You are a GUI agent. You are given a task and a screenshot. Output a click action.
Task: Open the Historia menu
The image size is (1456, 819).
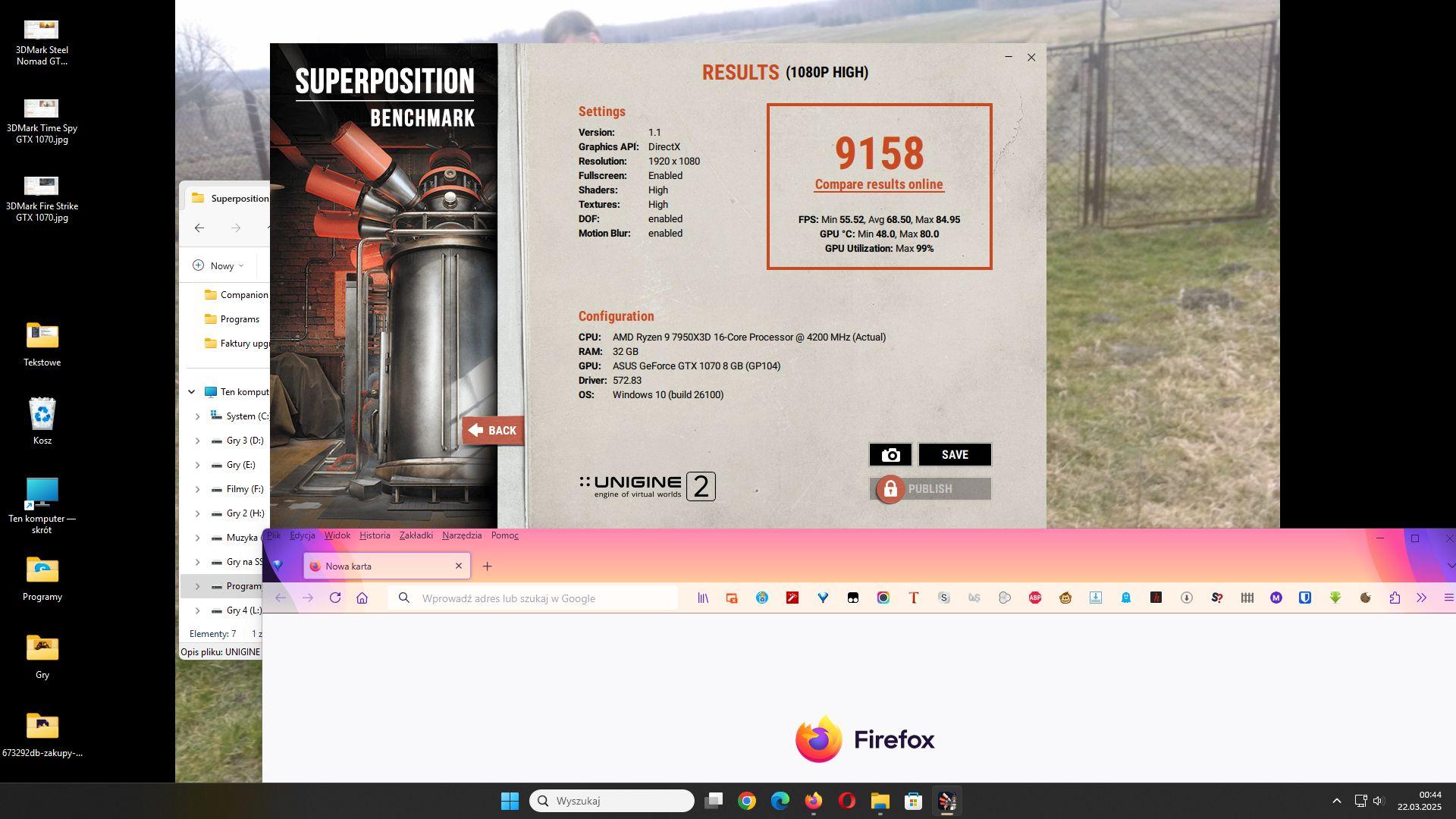[375, 535]
